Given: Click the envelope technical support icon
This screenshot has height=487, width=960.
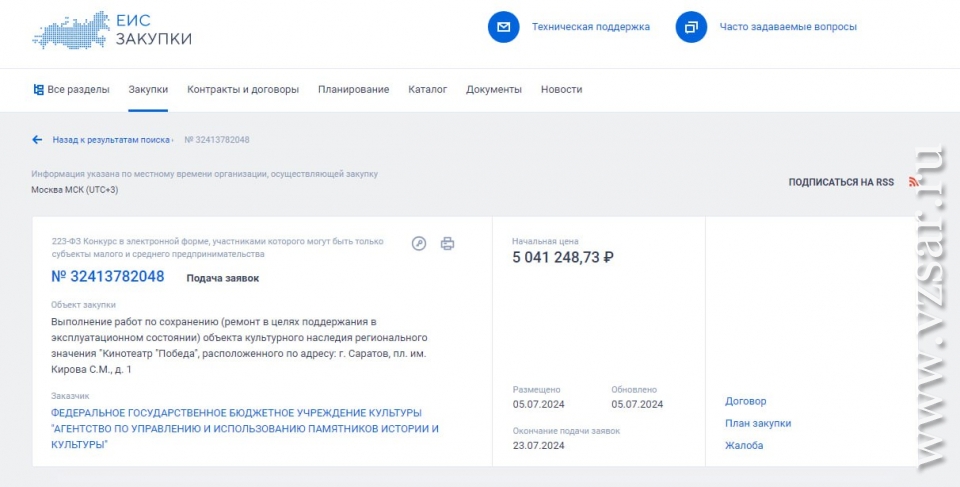Looking at the screenshot, I should [x=503, y=27].
